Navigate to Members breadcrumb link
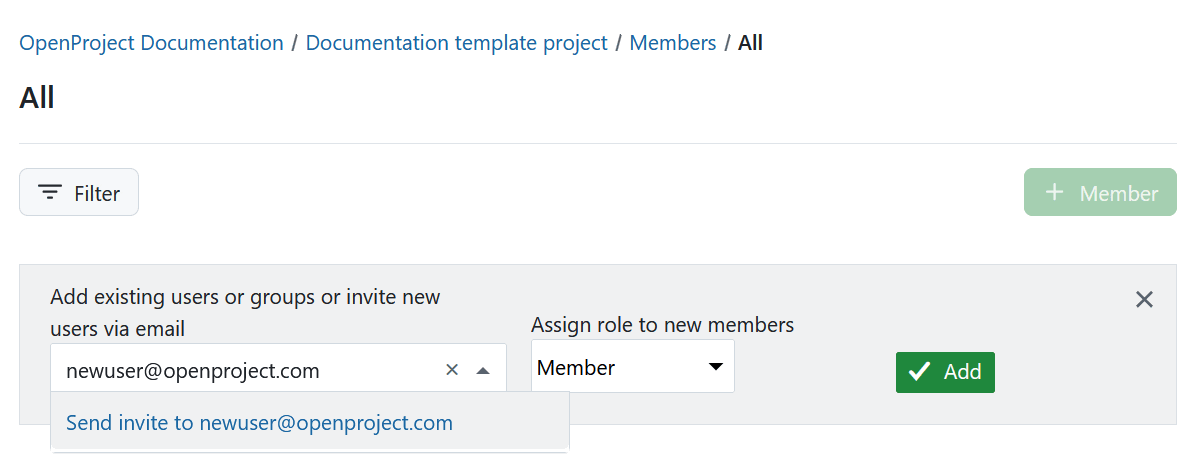This screenshot has height=459, width=1192. pyautogui.click(x=672, y=43)
